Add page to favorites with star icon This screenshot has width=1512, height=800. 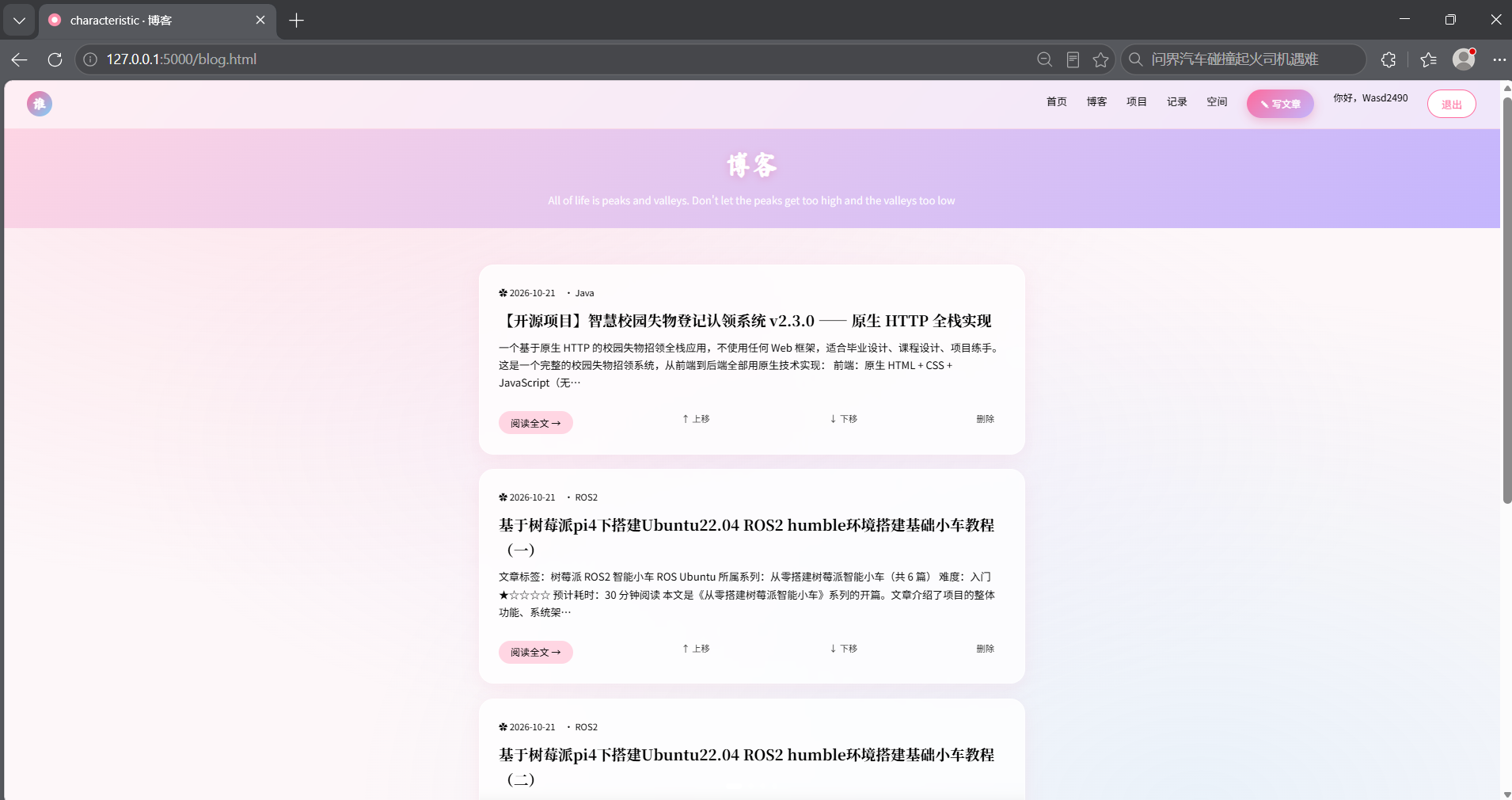(1100, 59)
